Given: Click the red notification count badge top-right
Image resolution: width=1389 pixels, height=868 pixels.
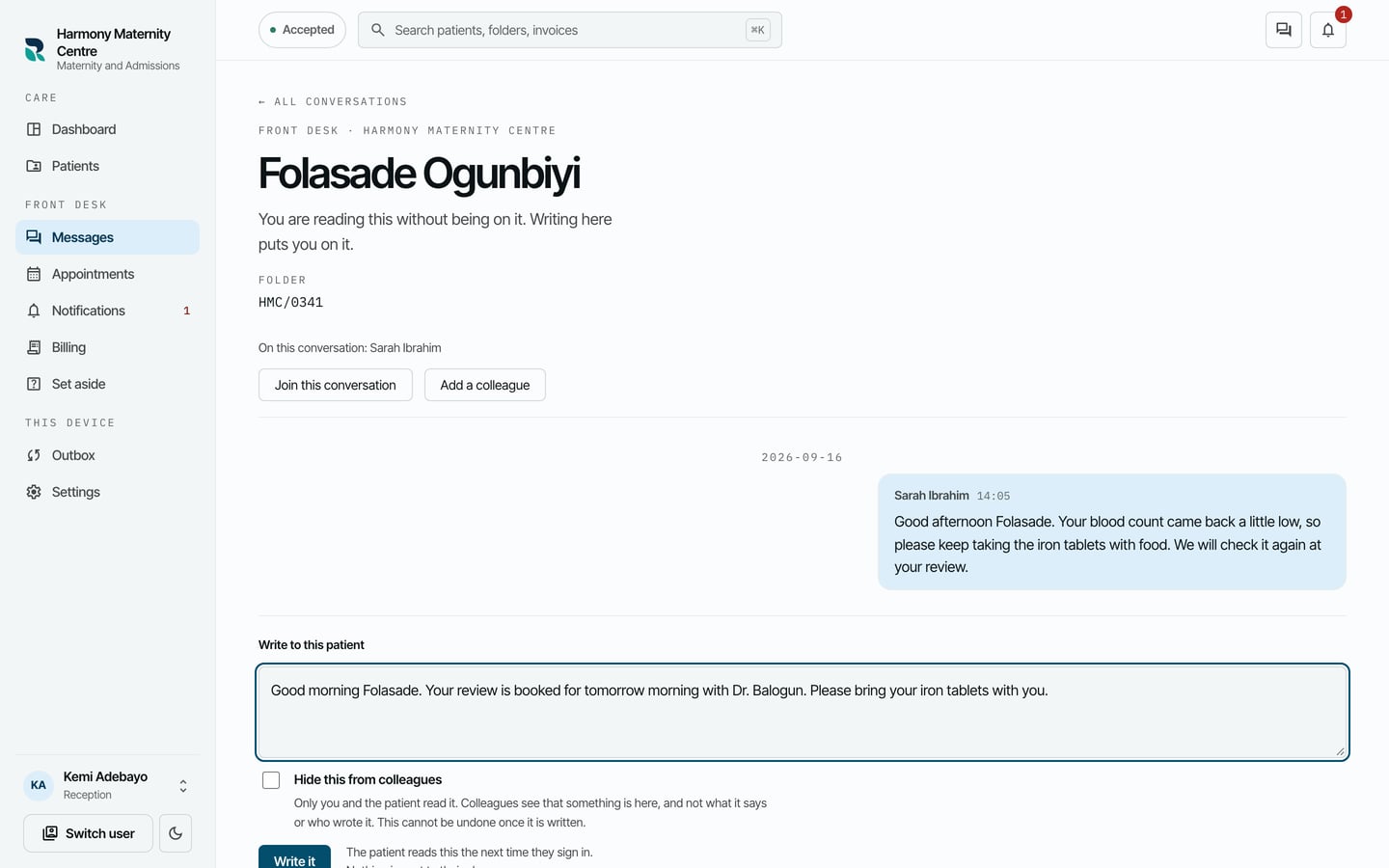Looking at the screenshot, I should pyautogui.click(x=1343, y=14).
